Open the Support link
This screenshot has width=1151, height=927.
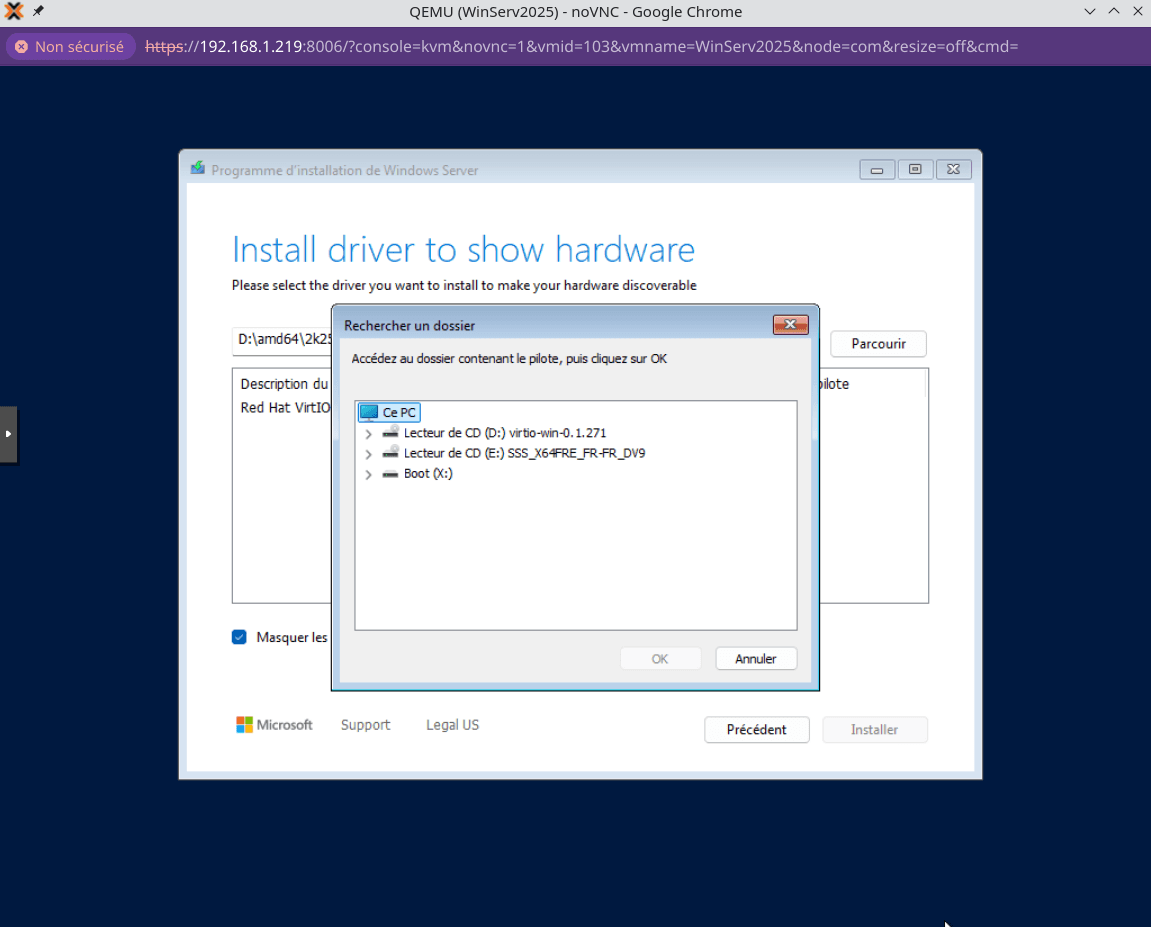click(x=366, y=725)
